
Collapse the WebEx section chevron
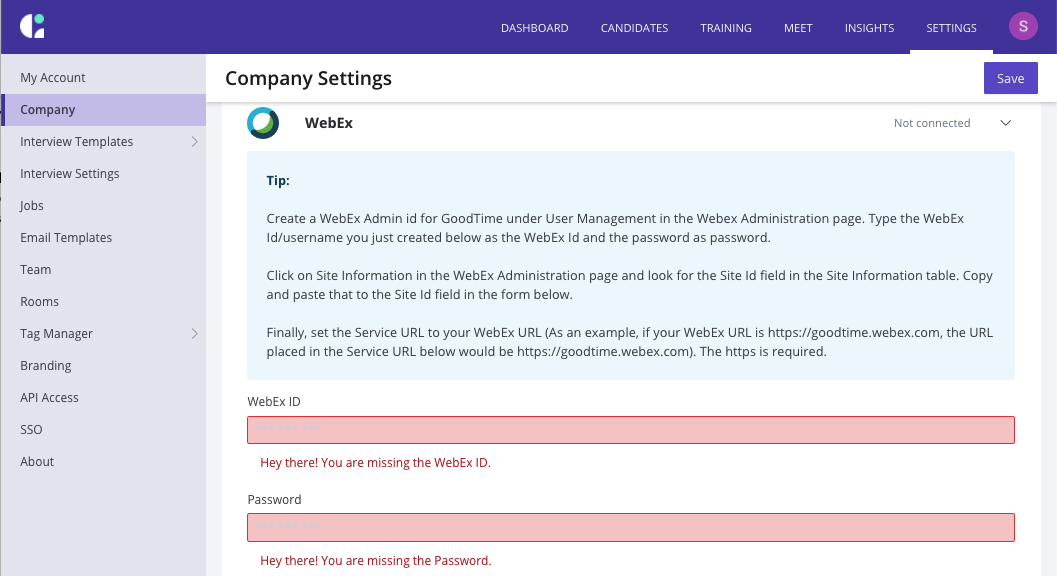(x=1005, y=123)
